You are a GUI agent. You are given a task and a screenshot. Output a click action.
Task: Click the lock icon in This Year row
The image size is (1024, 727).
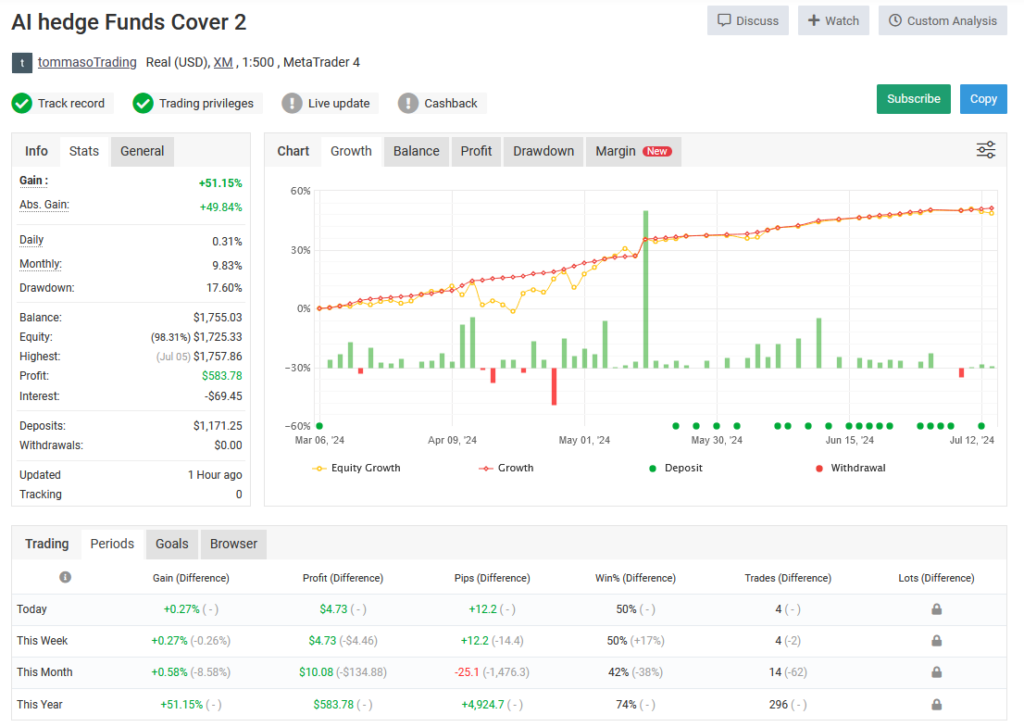click(x=936, y=704)
